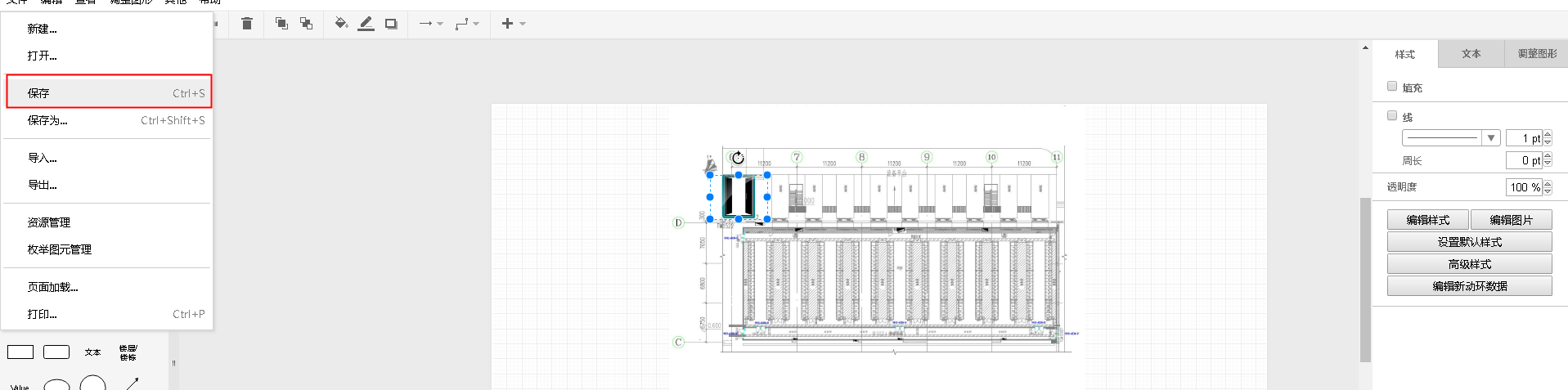Screen dimensions: 1568x390
Task: Click the stepper beside the 0 pt field
Action: click(1548, 160)
